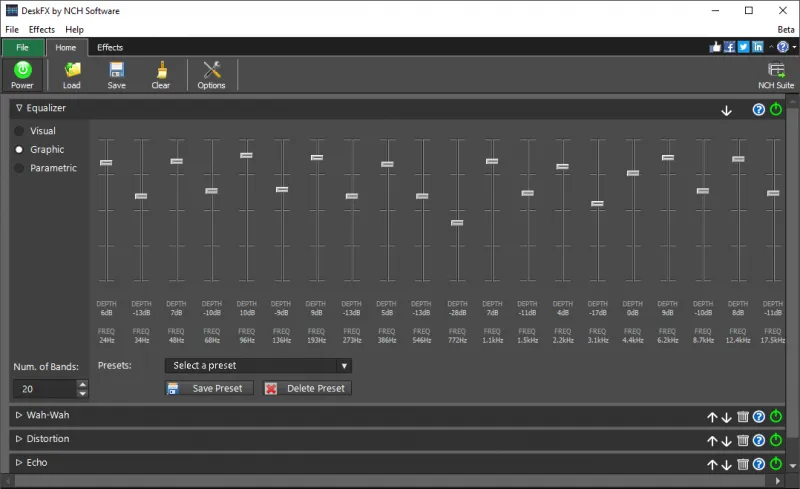
Task: Click the Clear brush icon
Action: (161, 70)
